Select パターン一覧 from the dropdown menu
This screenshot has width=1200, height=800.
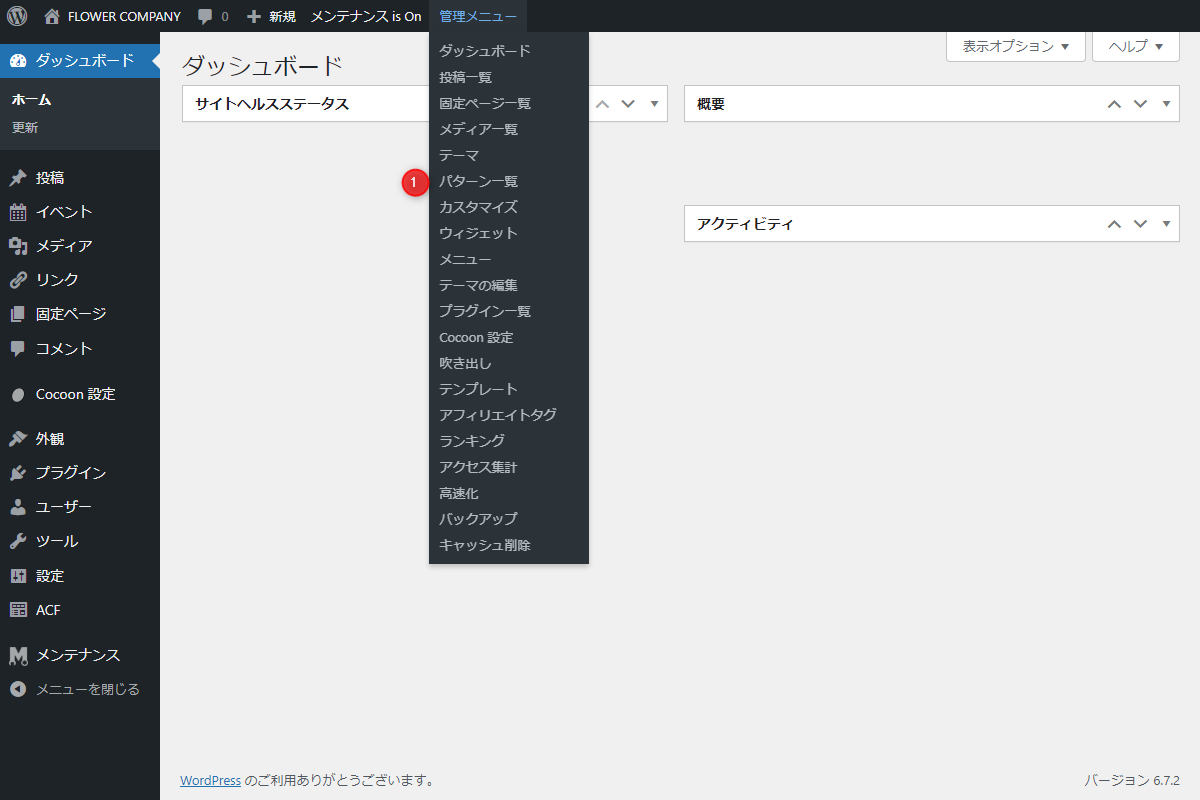(509, 181)
